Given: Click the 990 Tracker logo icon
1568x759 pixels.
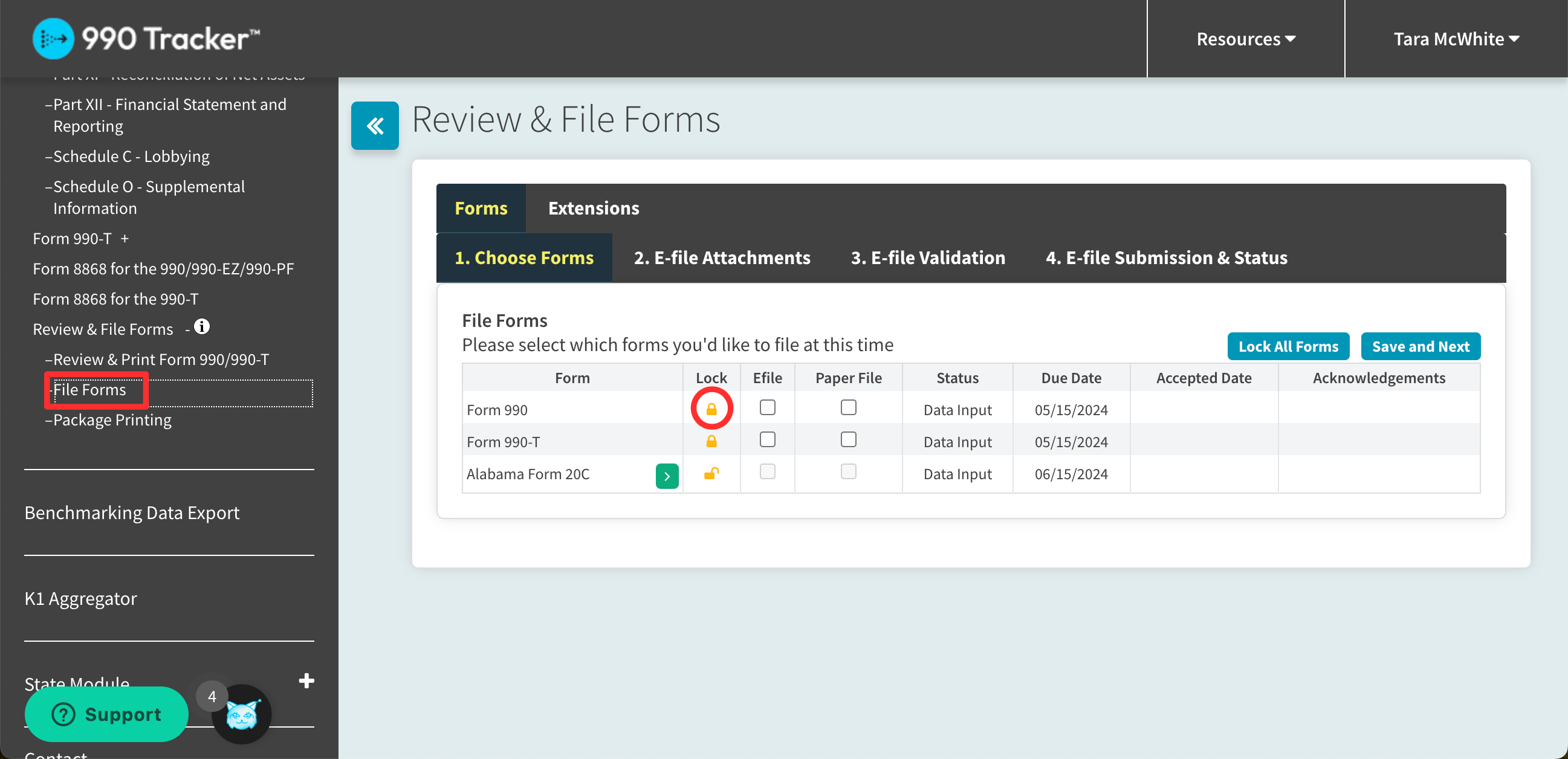Looking at the screenshot, I should coord(53,39).
